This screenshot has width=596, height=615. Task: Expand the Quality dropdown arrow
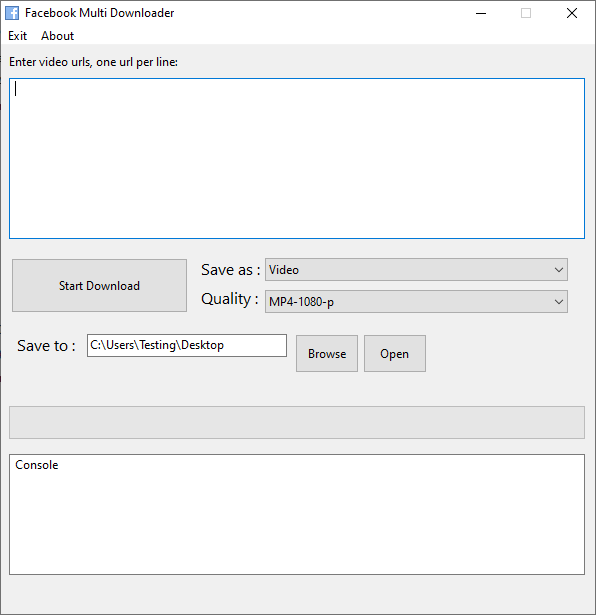(559, 302)
